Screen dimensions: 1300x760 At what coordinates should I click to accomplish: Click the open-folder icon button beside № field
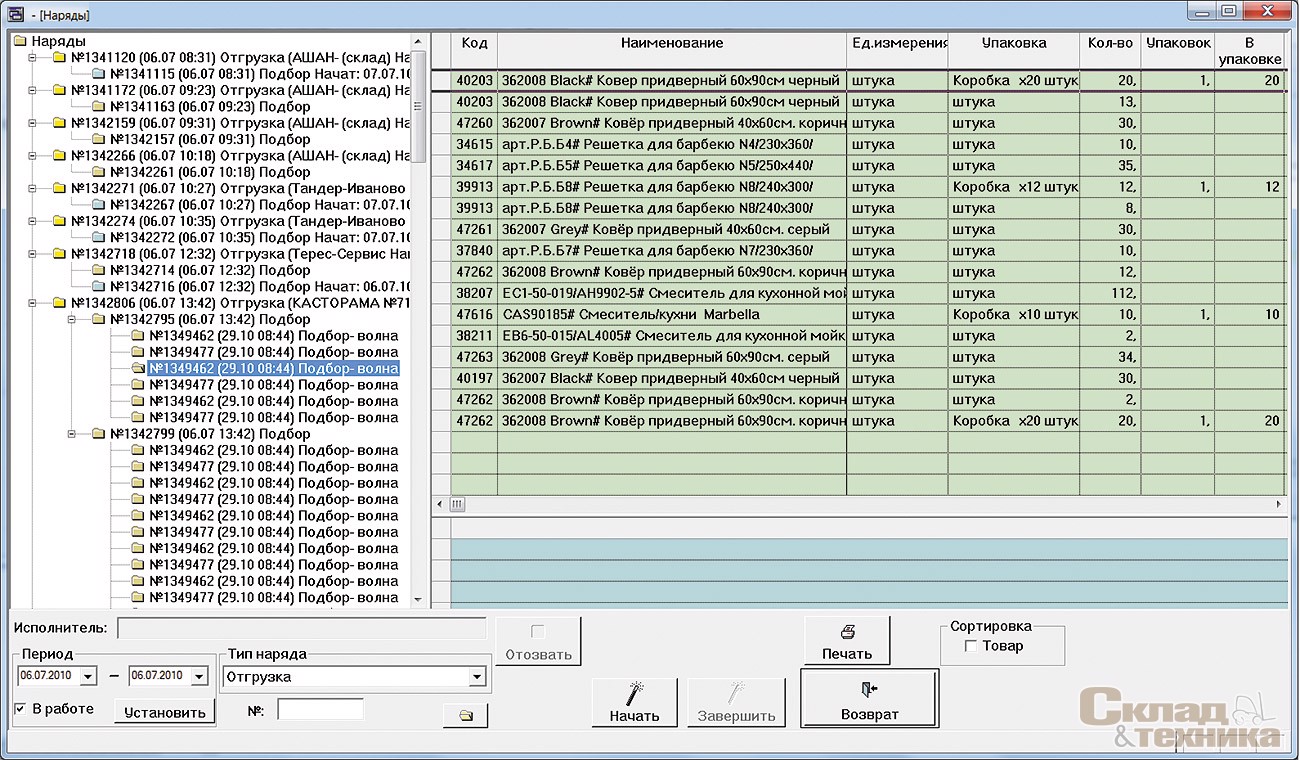pos(466,715)
